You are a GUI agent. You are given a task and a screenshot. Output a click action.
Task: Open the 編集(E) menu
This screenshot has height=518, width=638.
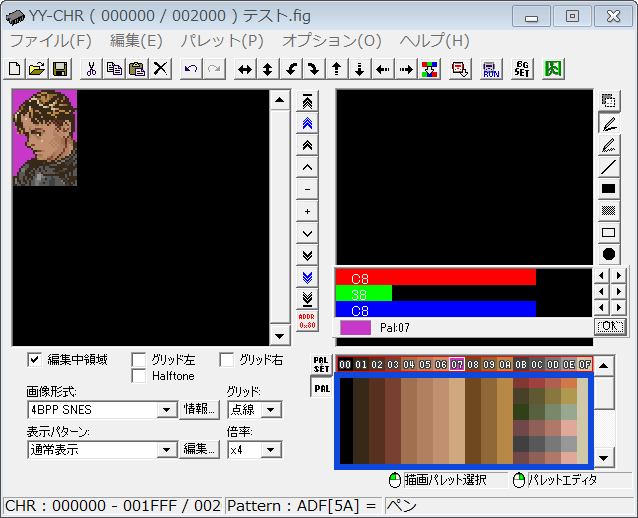[x=136, y=41]
